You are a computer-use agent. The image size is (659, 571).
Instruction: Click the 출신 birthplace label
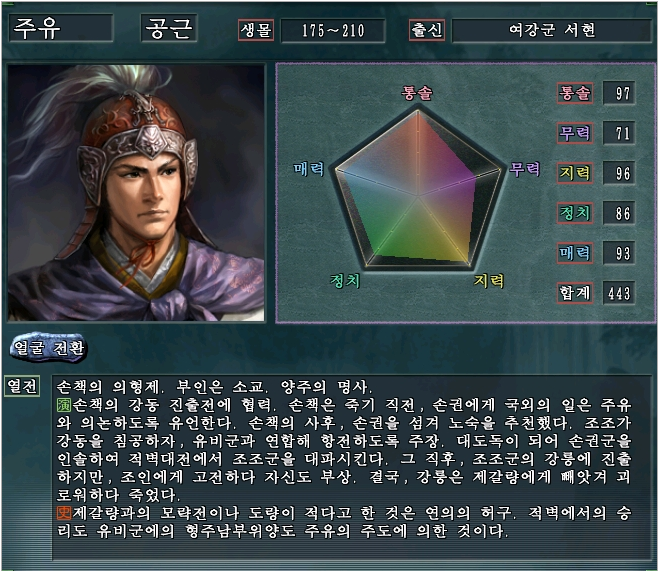tap(427, 30)
